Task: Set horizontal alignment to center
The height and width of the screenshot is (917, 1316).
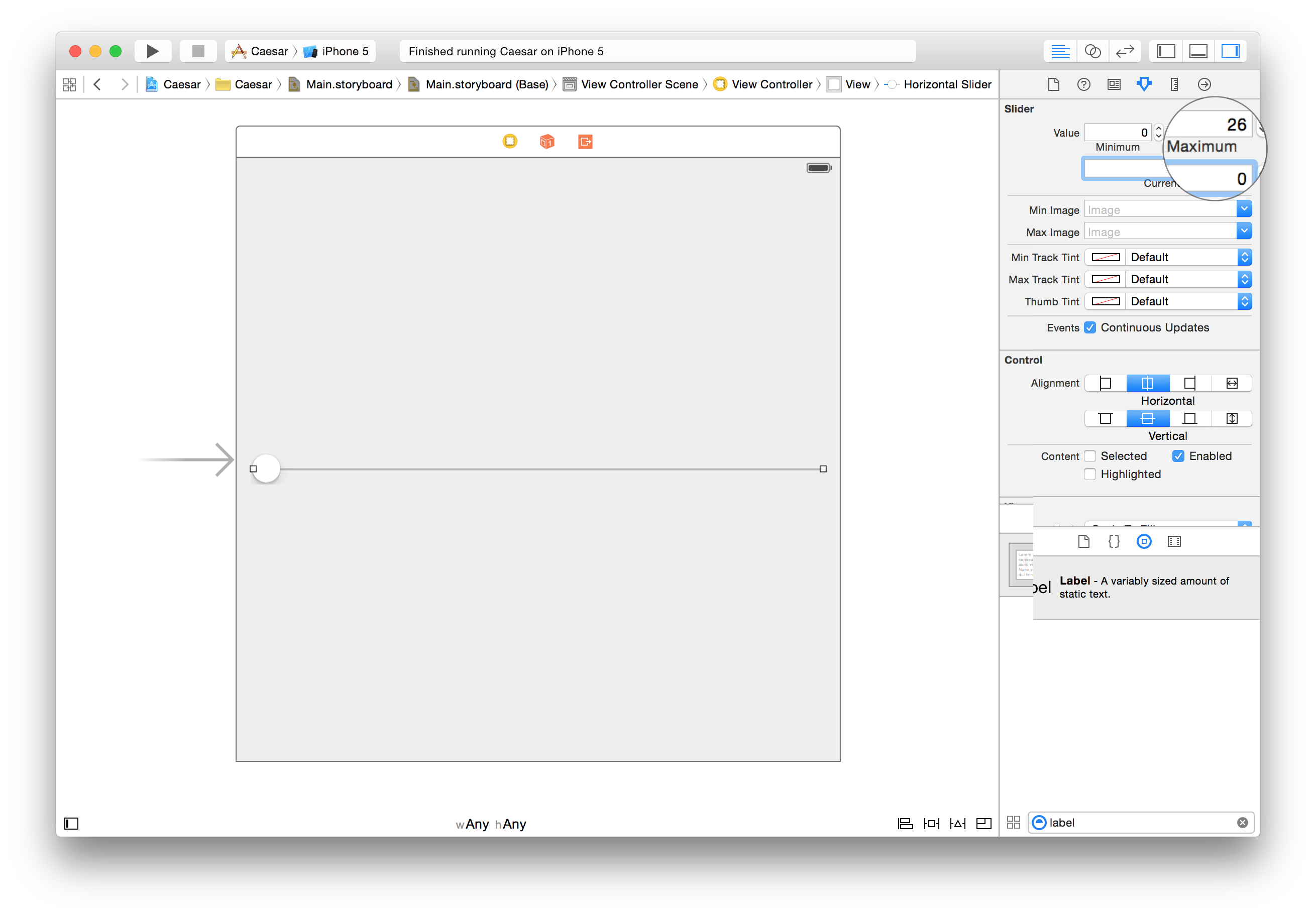Action: tap(1148, 383)
